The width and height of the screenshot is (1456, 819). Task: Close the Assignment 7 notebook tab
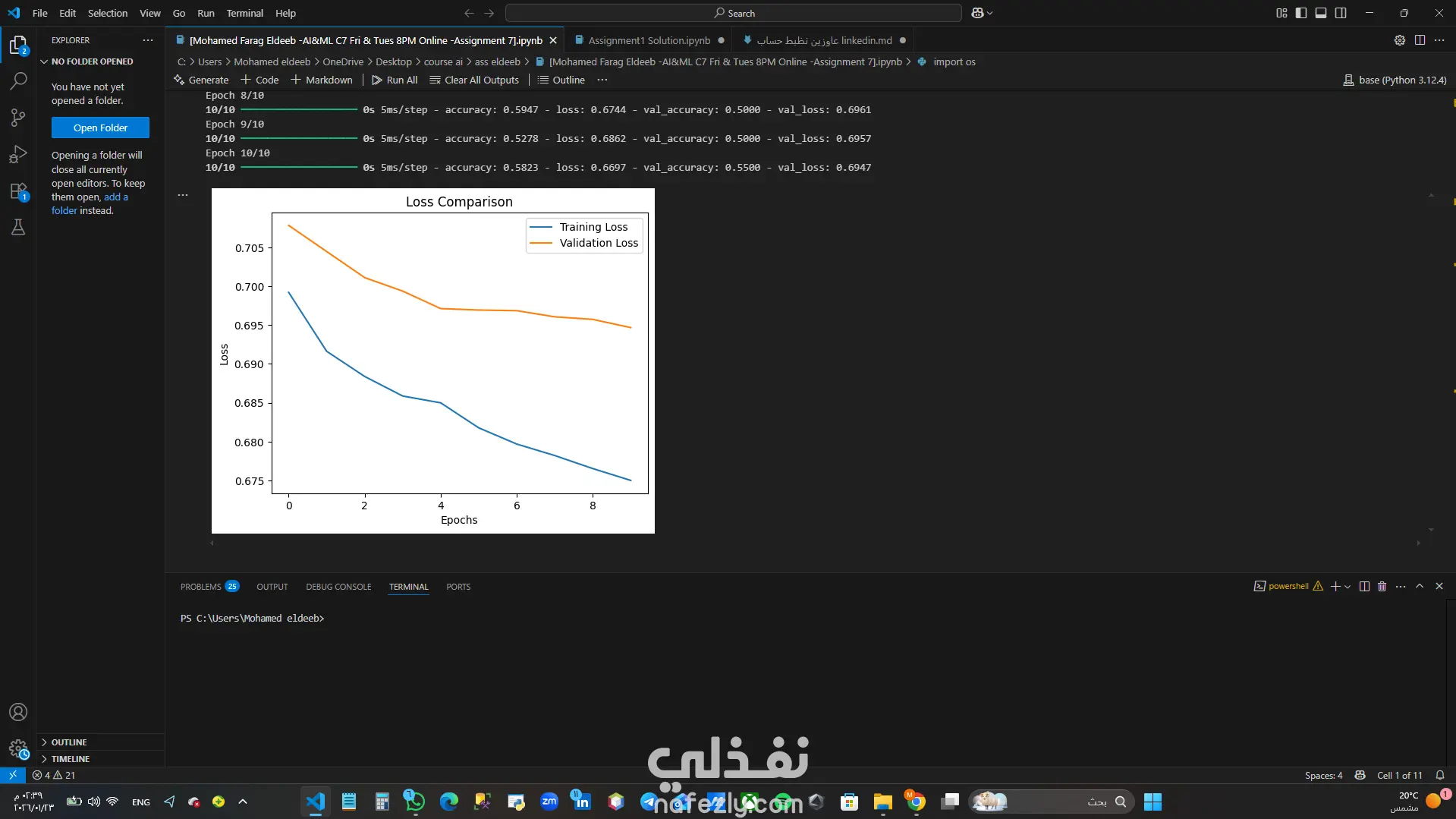[x=553, y=40]
